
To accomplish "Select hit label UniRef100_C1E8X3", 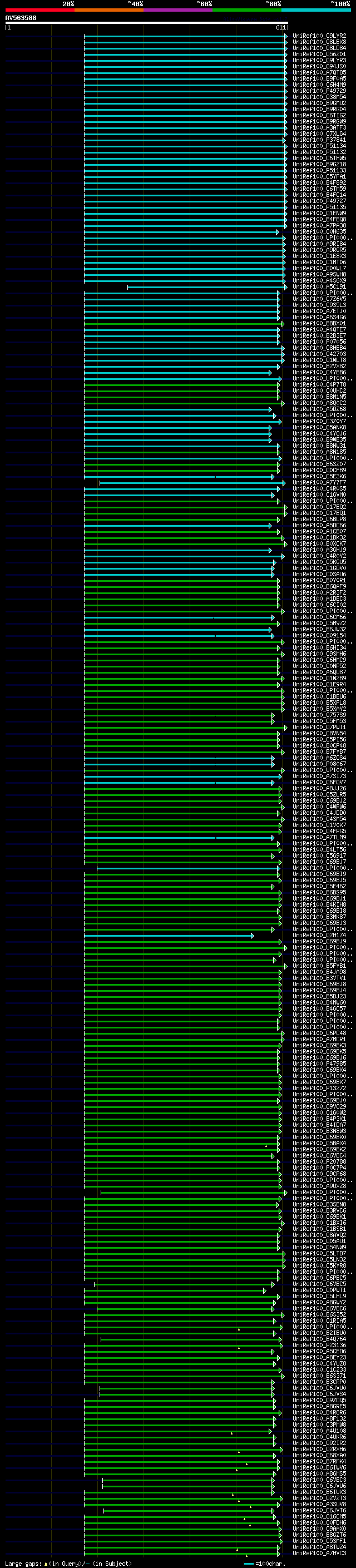I will (319, 256).
